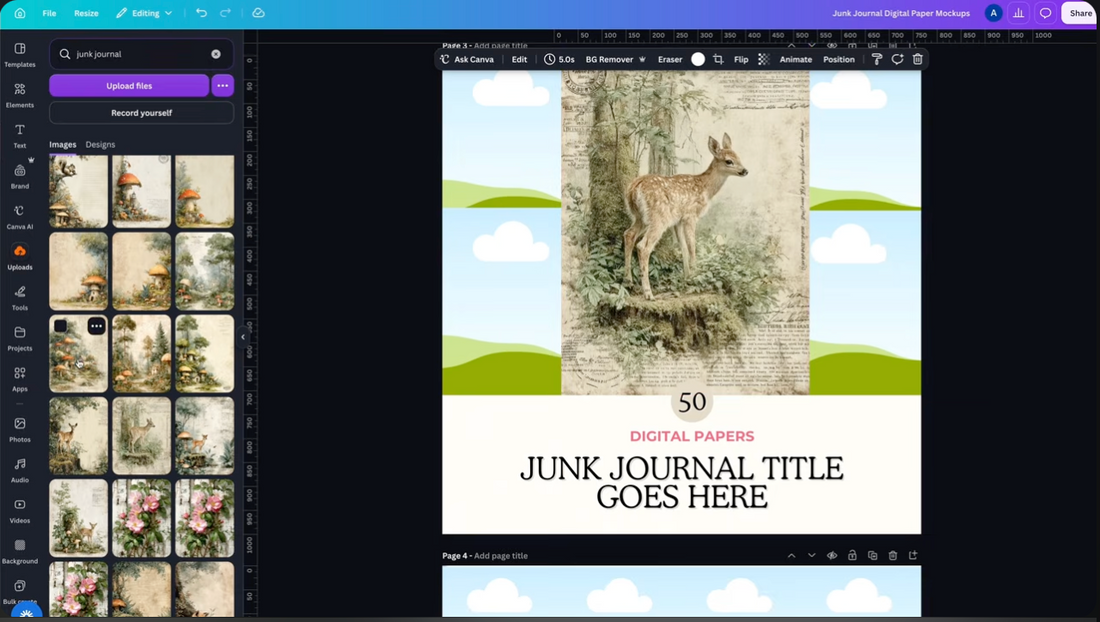This screenshot has width=1100, height=622.
Task: Lock Page 4
Action: pos(852,555)
